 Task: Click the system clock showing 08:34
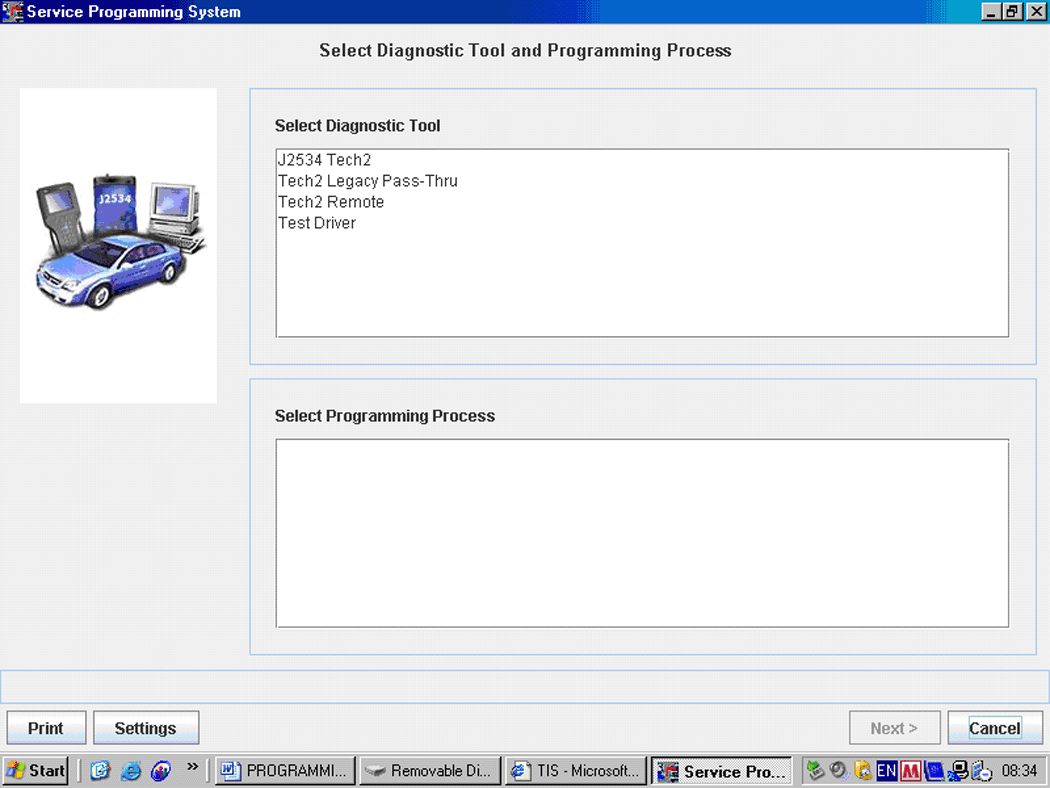[x=1019, y=771]
